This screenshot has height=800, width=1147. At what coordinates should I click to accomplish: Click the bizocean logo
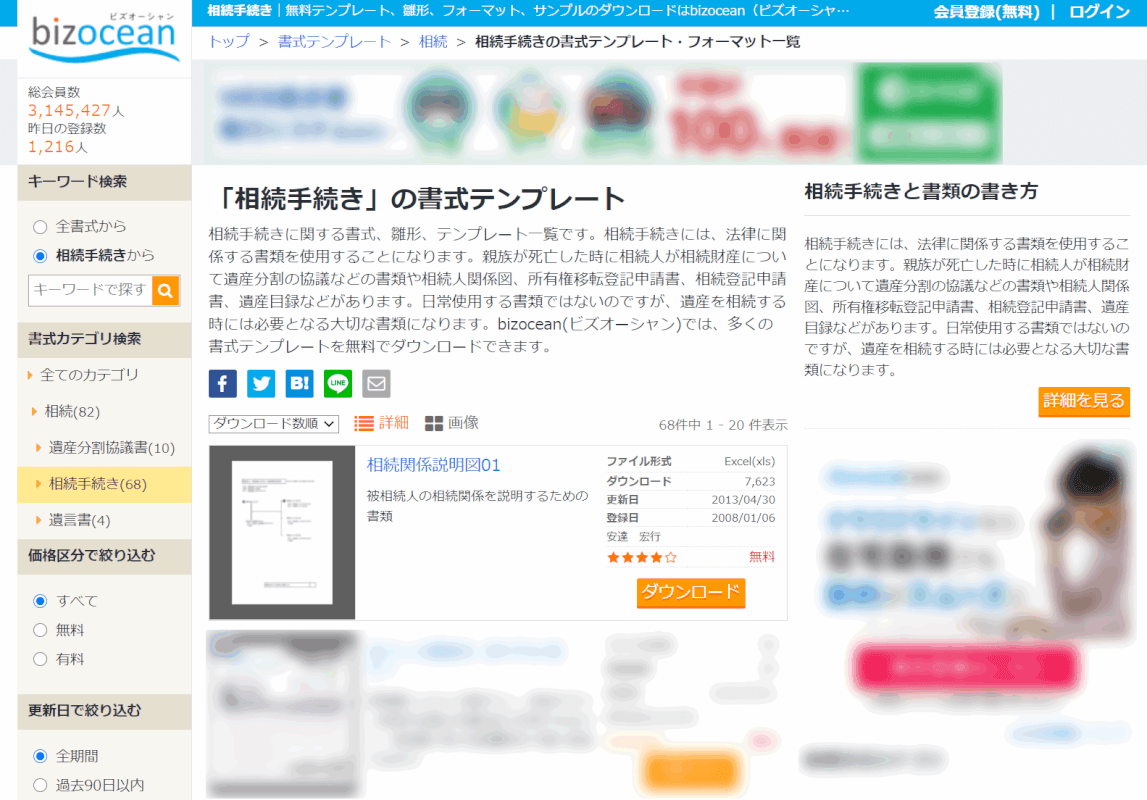point(104,38)
